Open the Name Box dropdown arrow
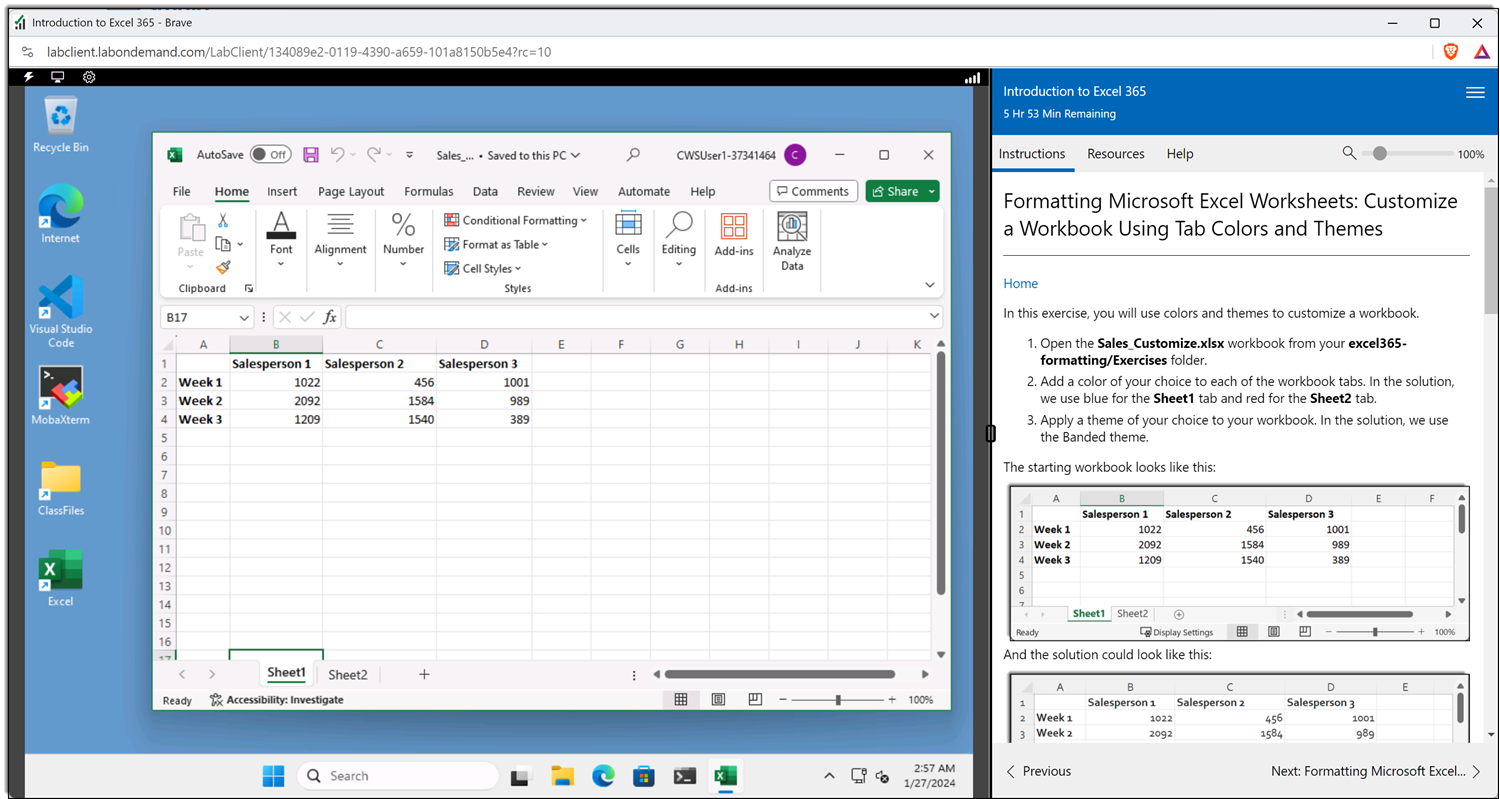 click(x=243, y=318)
